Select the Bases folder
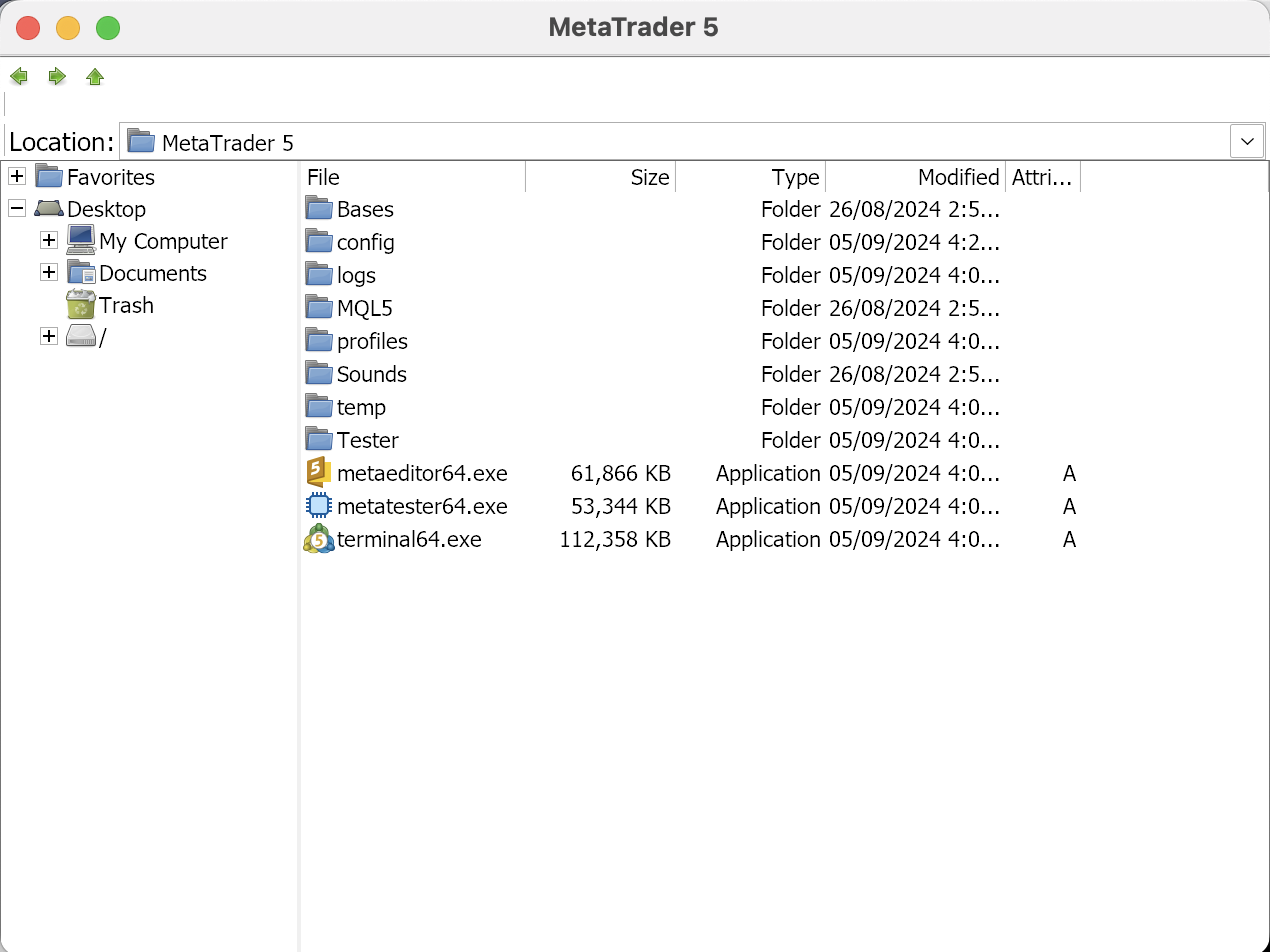 point(350,209)
